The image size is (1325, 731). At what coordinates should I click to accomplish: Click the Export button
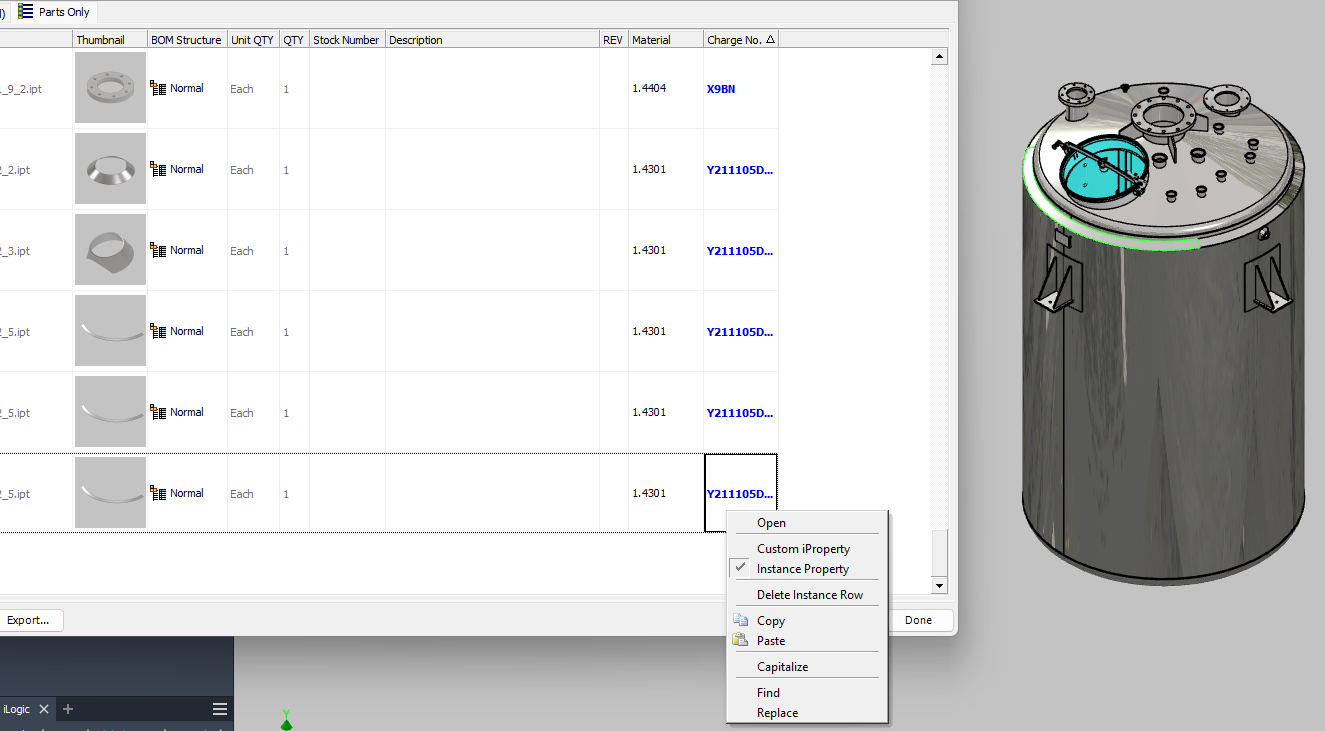pos(30,620)
